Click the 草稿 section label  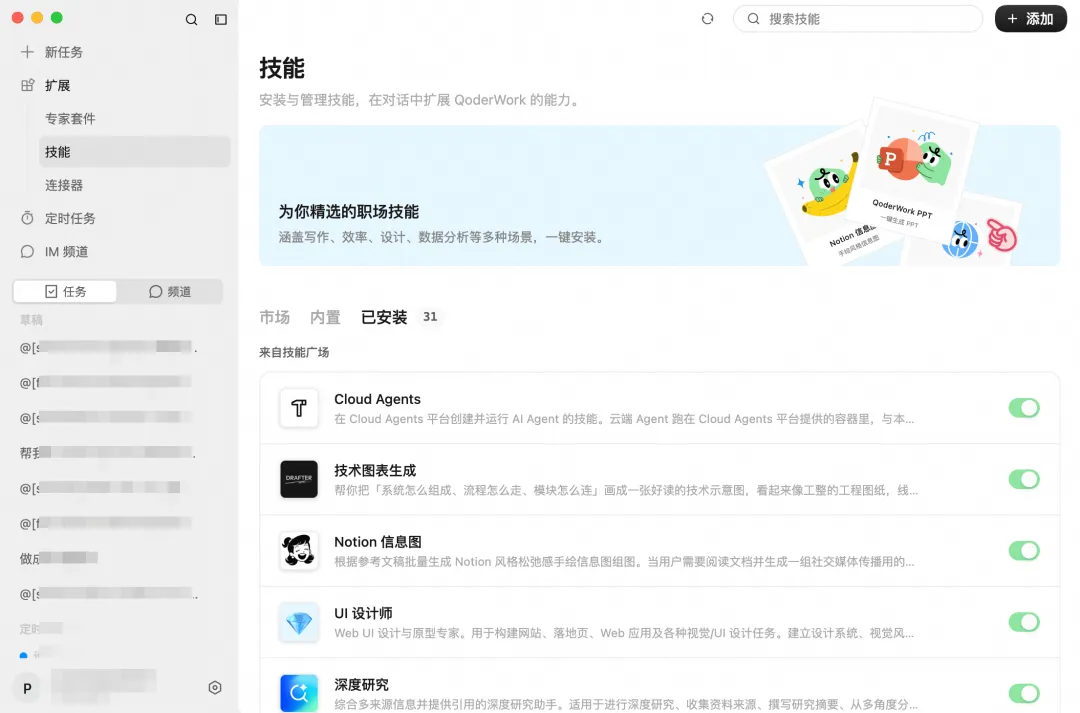tap(31, 320)
